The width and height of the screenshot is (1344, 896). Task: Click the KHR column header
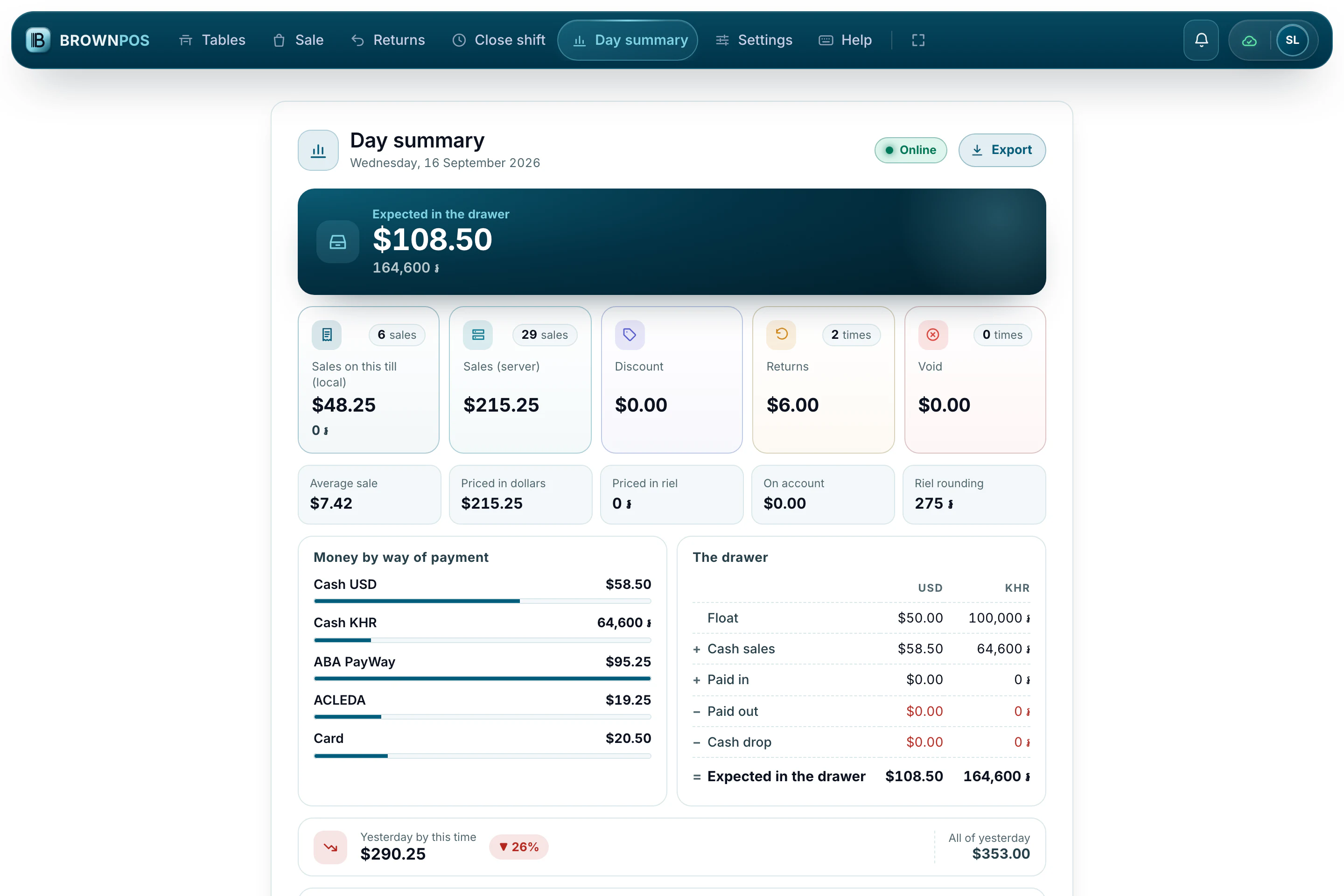pos(1017,588)
